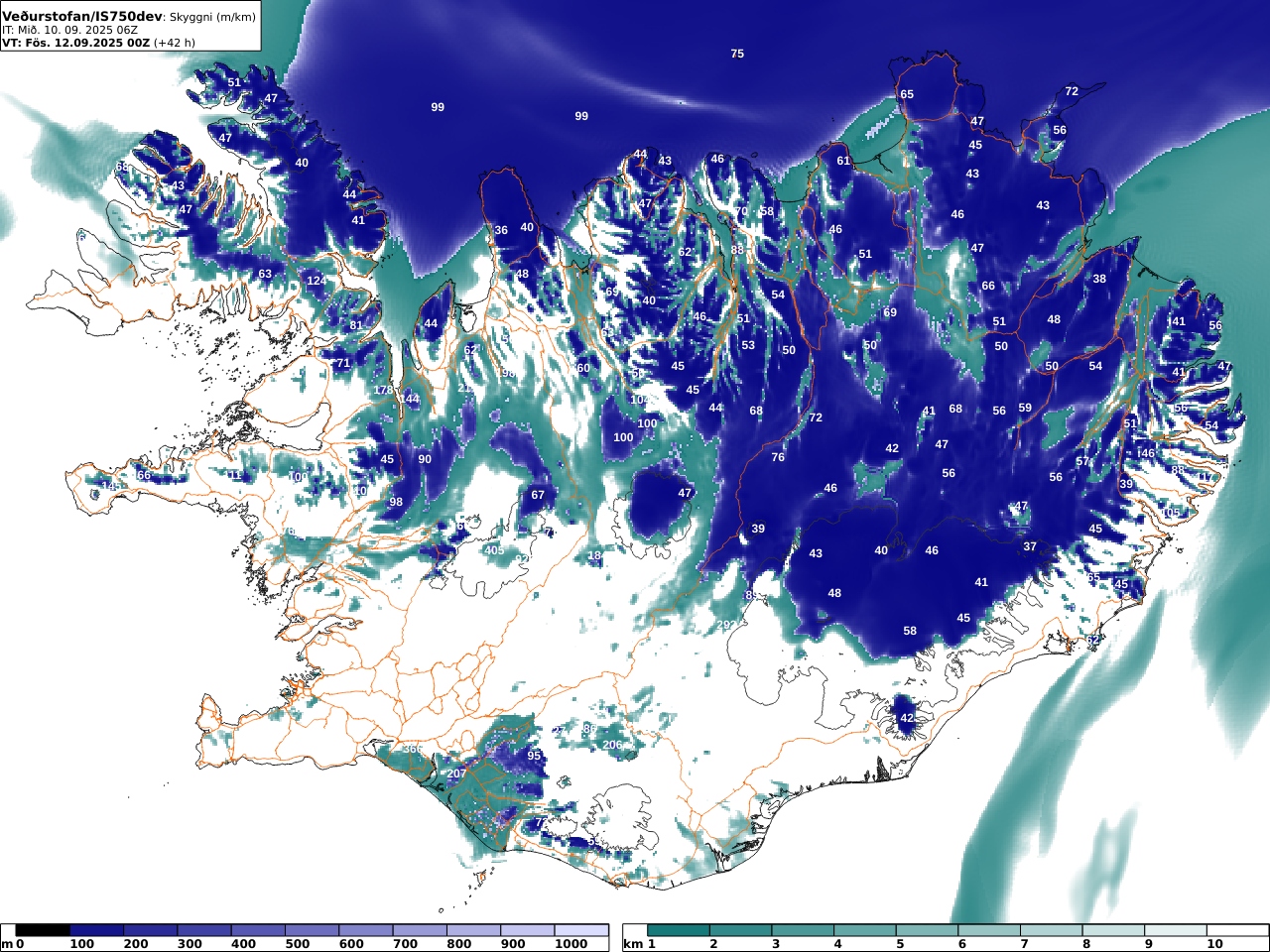Click the pale lavender 900–1000 m legend swatch
This screenshot has height=952, width=1270.
coord(527,930)
